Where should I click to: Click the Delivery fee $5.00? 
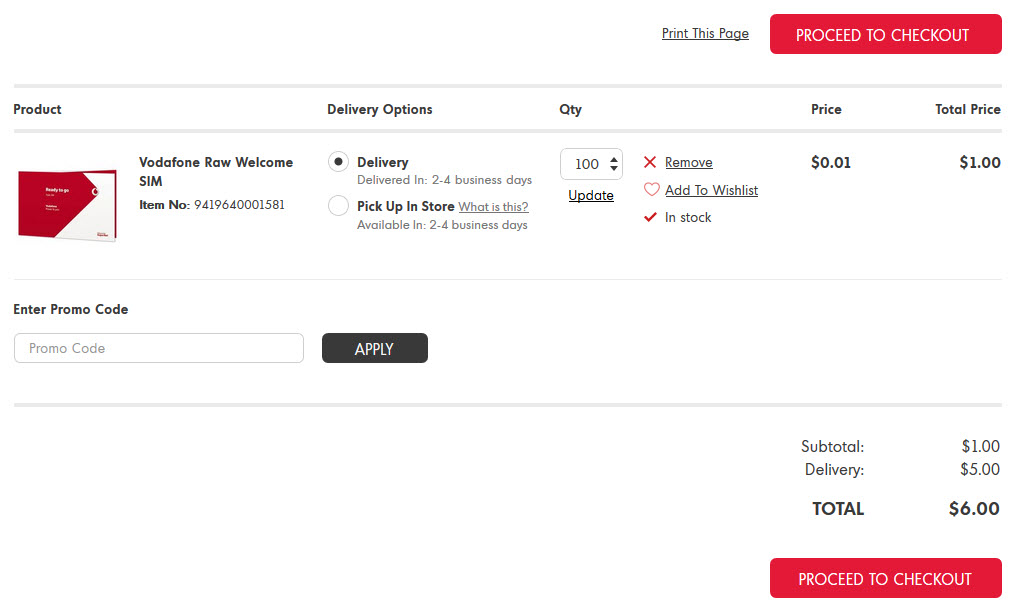980,470
